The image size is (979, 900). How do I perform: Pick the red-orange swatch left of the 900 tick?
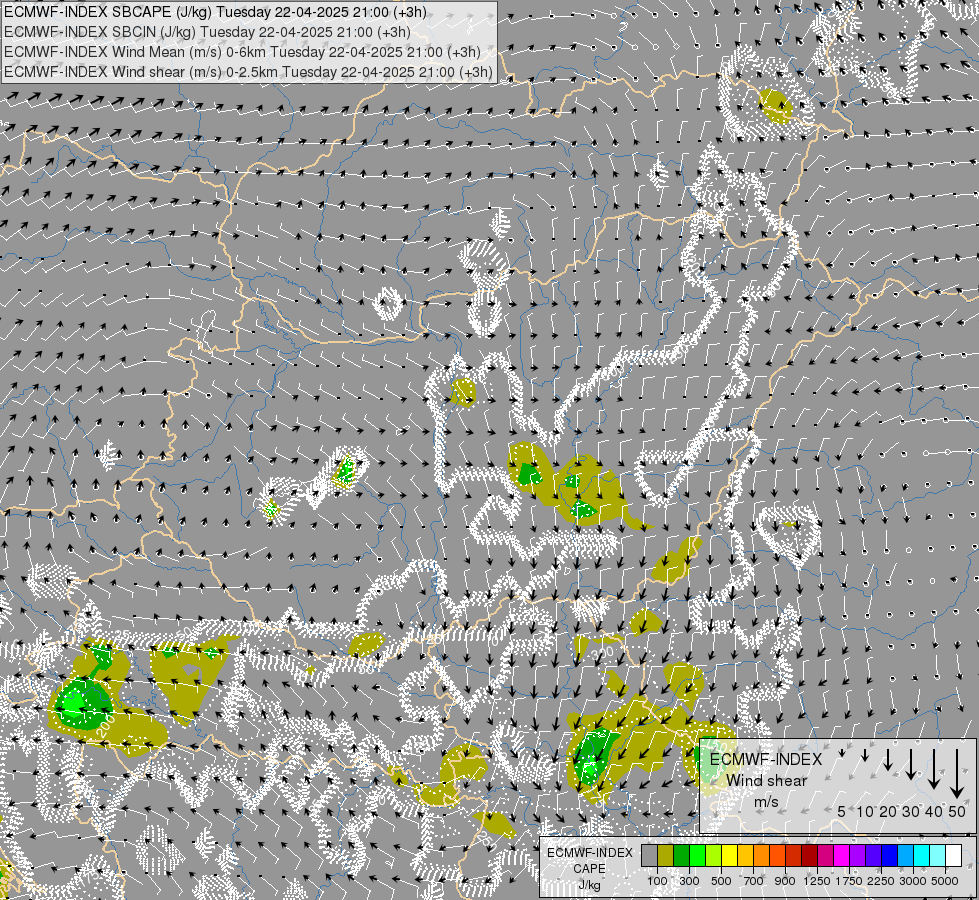(777, 855)
